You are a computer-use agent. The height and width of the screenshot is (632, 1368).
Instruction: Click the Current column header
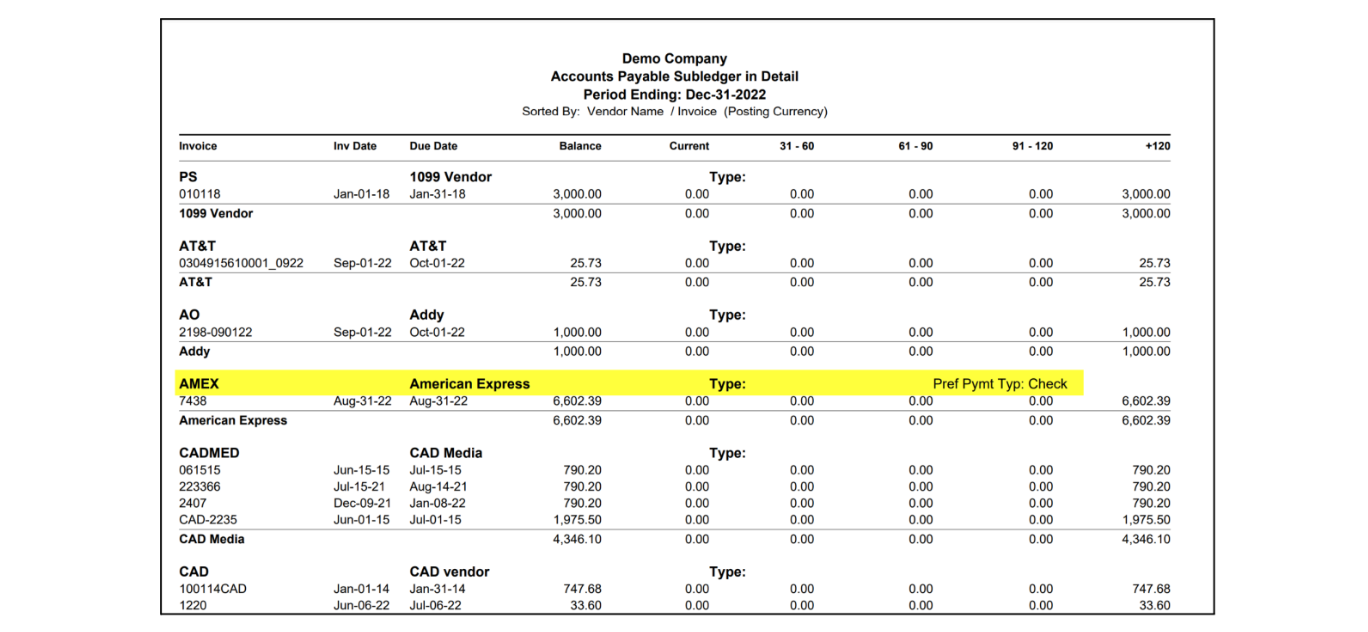coord(689,146)
